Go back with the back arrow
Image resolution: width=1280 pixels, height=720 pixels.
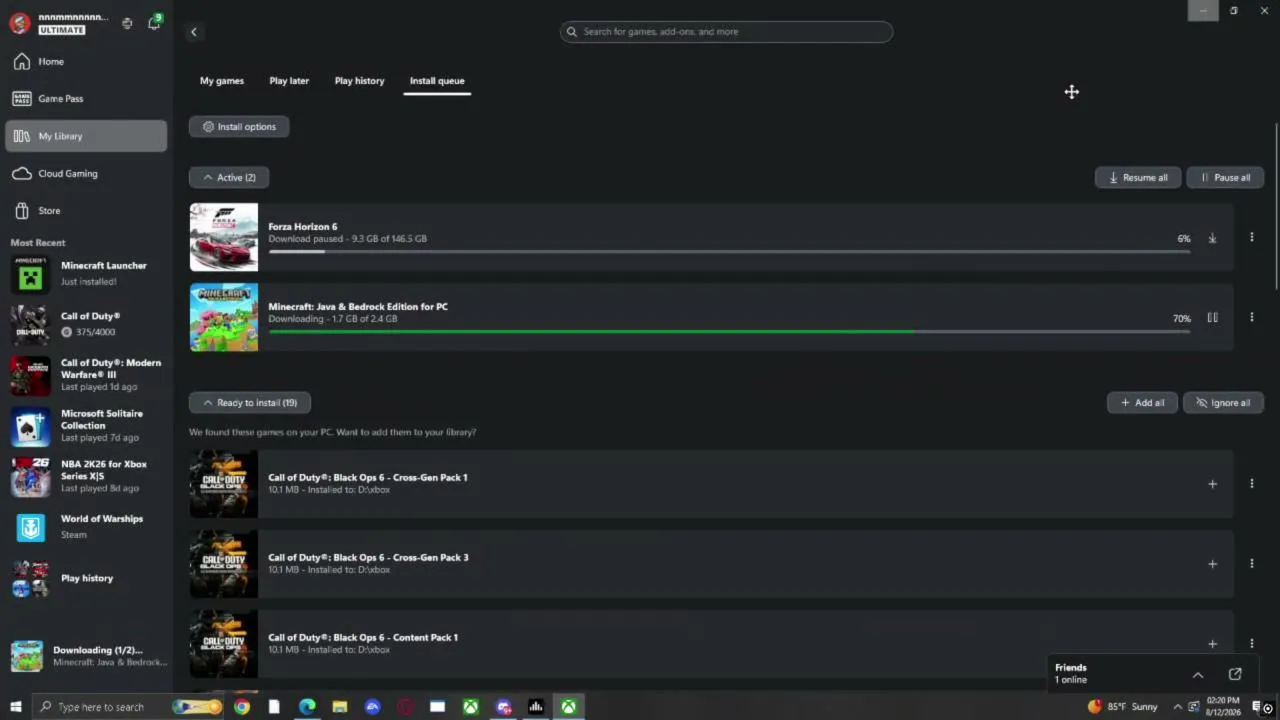pyautogui.click(x=194, y=32)
